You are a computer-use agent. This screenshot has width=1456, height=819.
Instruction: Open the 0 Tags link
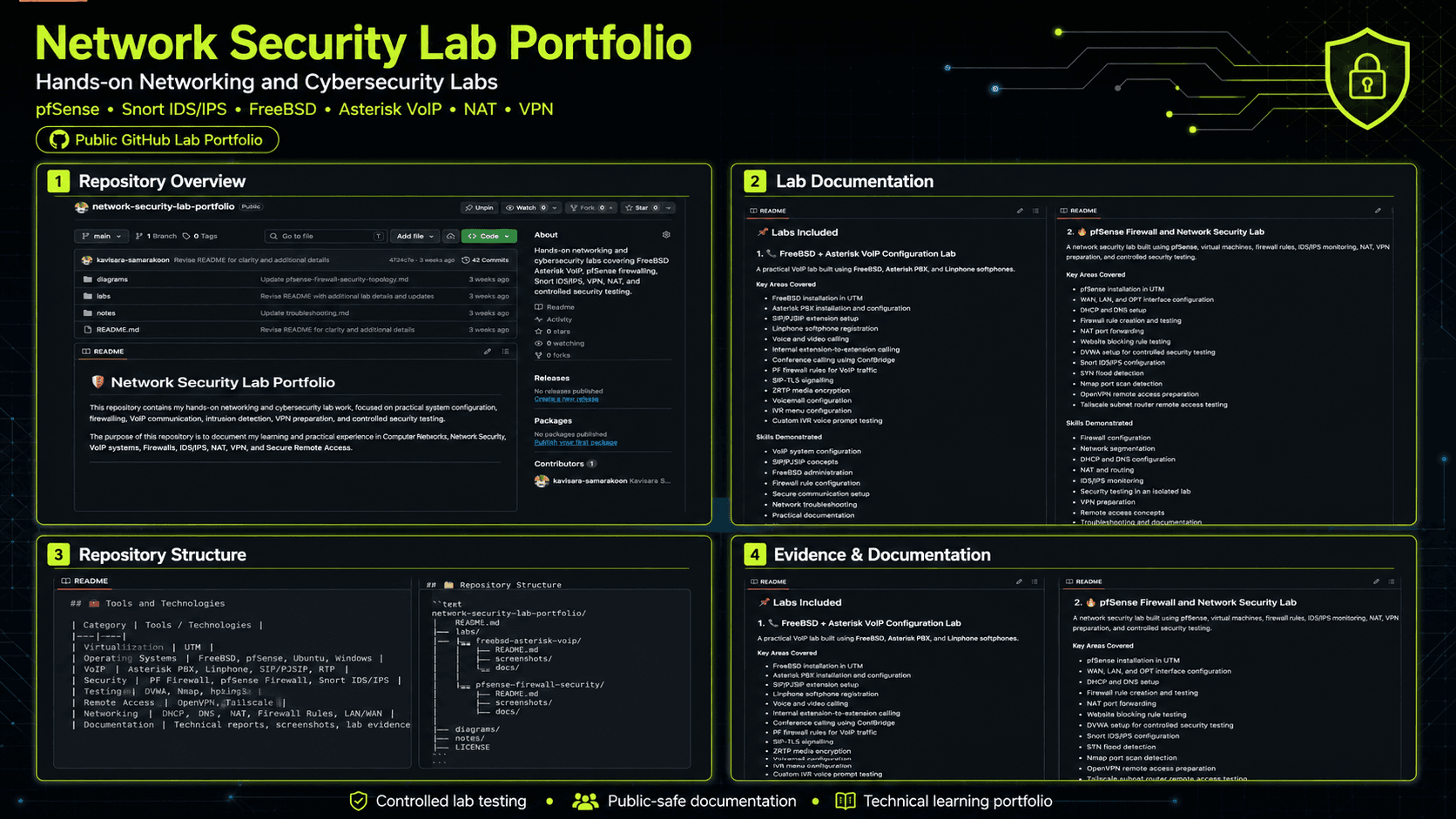200,236
